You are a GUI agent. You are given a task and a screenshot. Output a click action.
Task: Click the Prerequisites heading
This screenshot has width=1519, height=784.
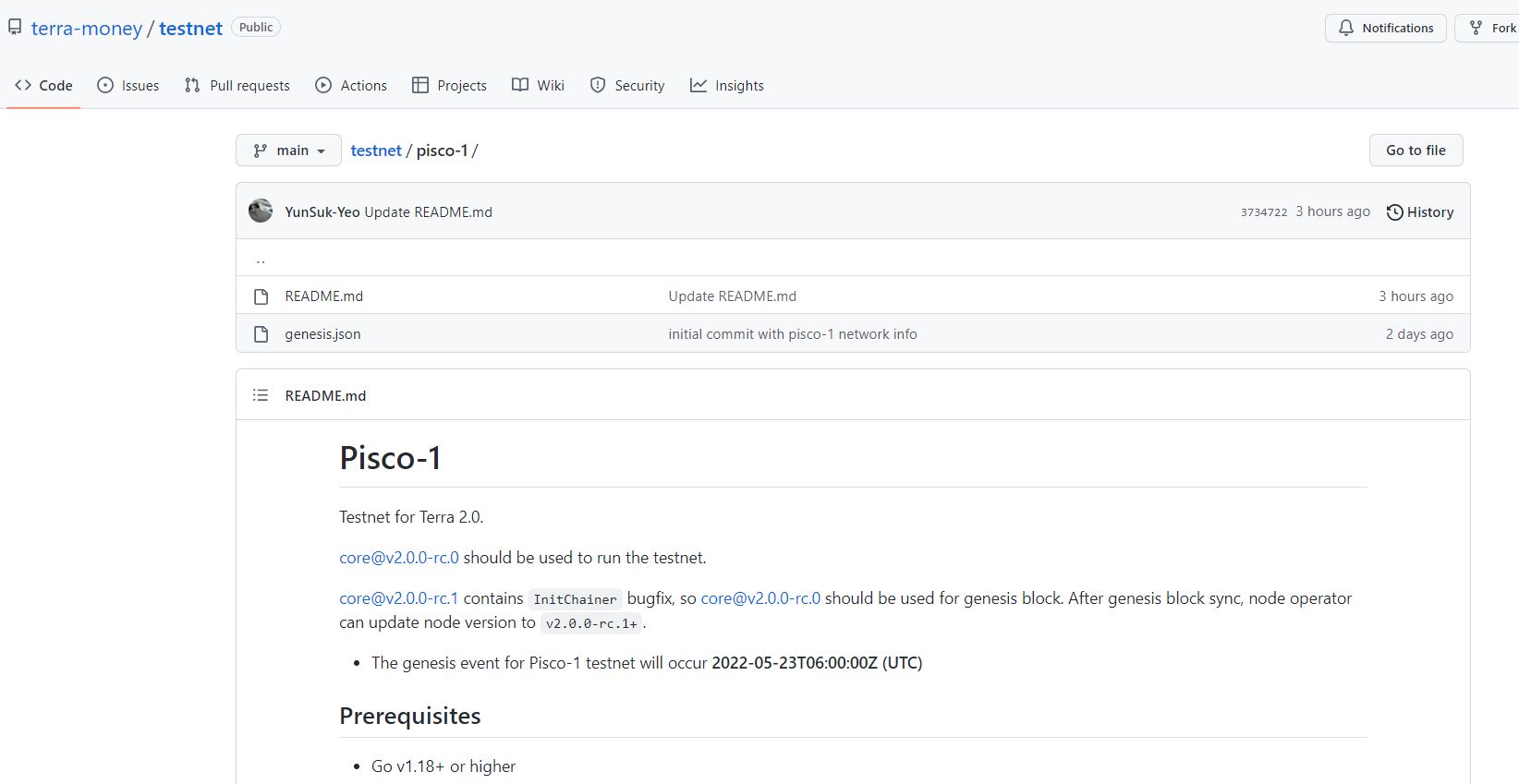coord(409,716)
